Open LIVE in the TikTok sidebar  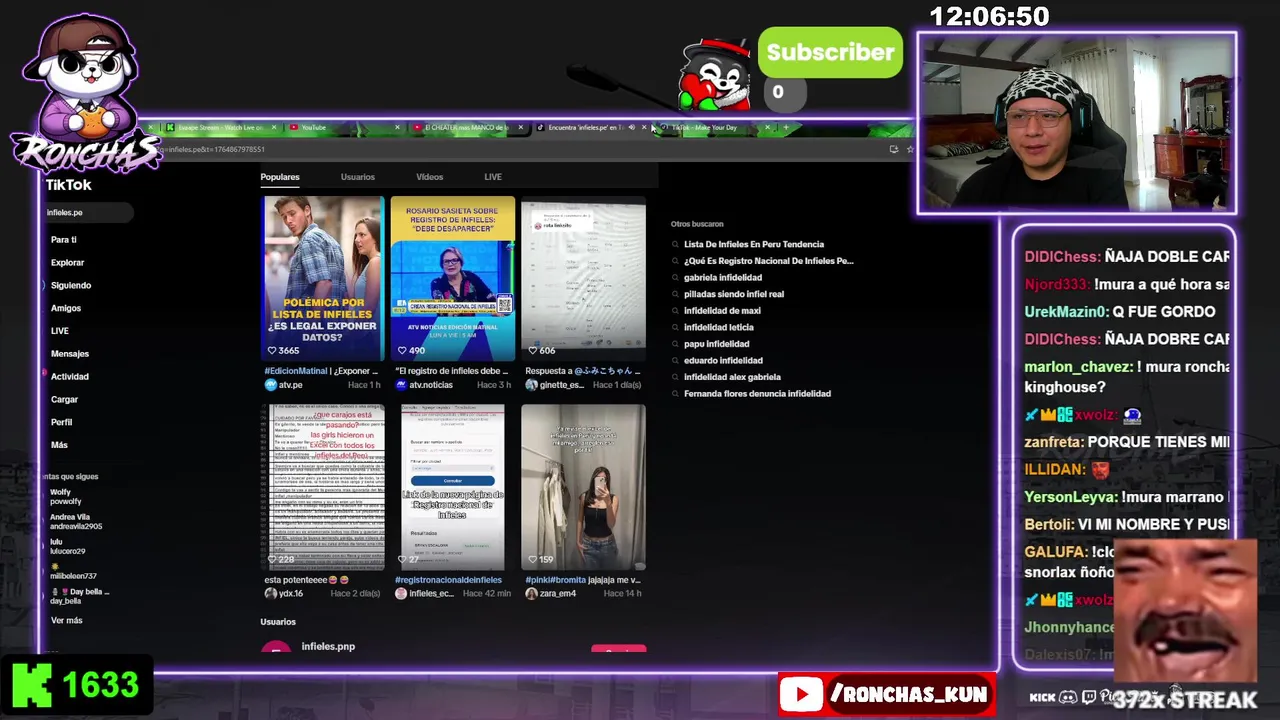click(60, 331)
